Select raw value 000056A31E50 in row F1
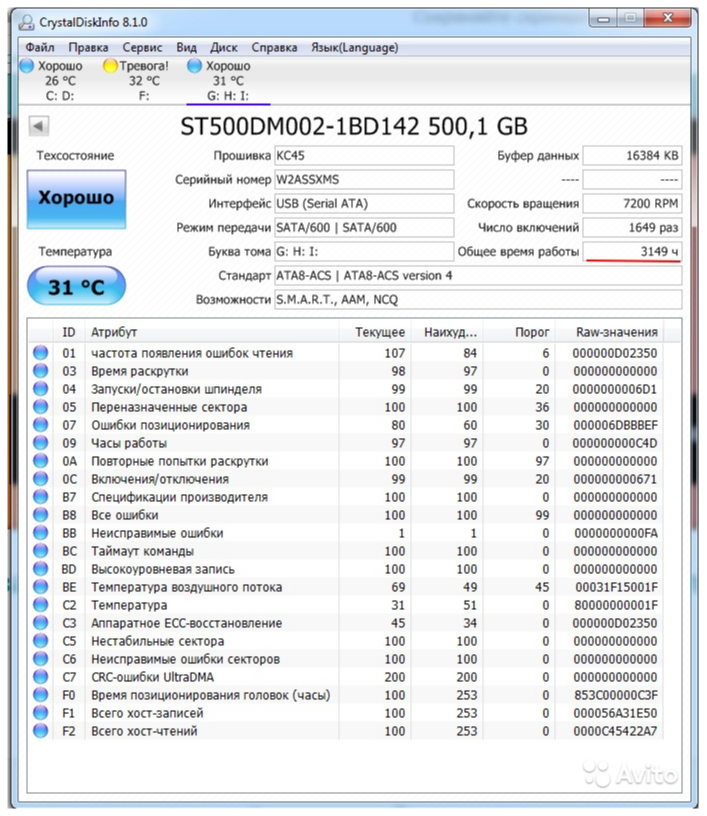The height and width of the screenshot is (816, 707). click(x=615, y=713)
